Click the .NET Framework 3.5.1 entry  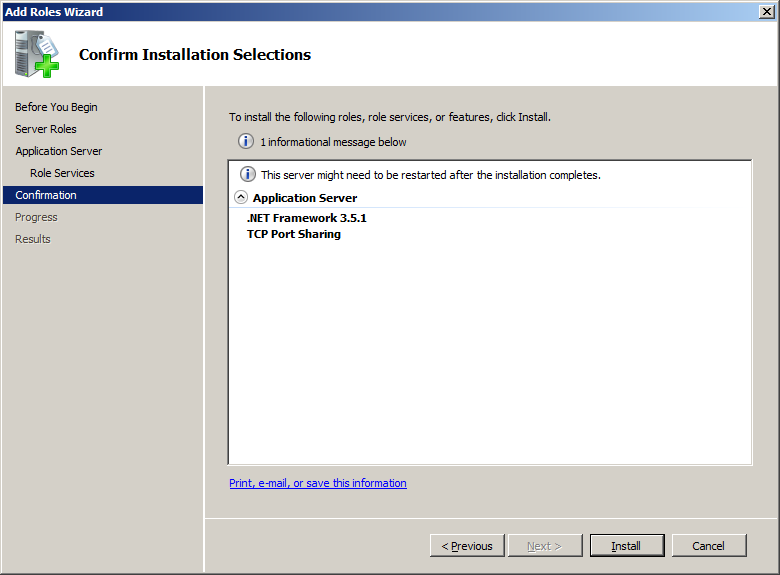click(x=300, y=218)
